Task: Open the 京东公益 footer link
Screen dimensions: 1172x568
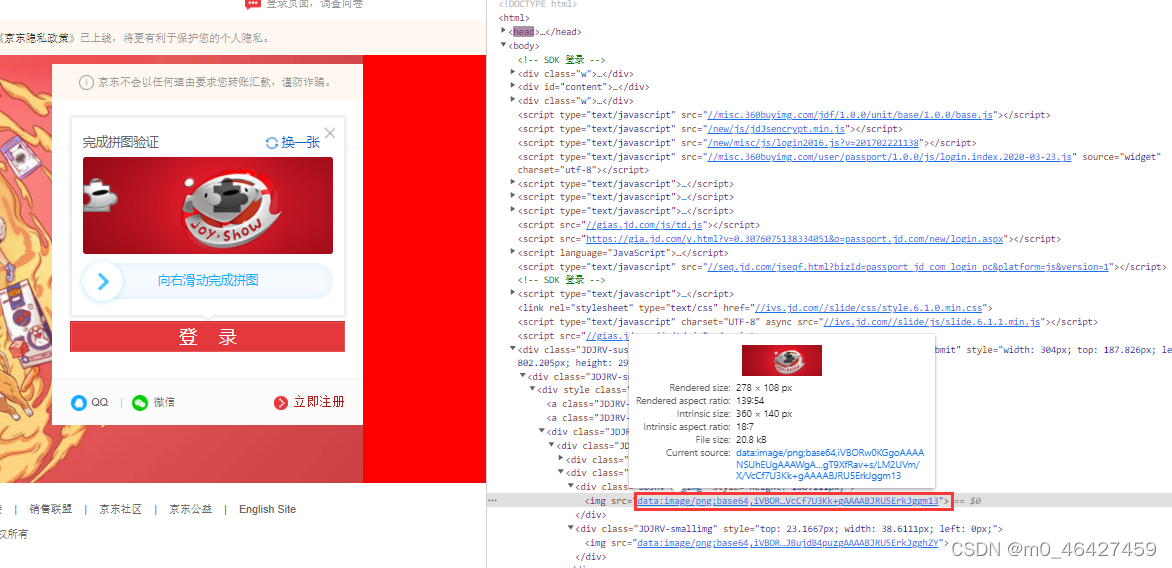Action: click(191, 509)
